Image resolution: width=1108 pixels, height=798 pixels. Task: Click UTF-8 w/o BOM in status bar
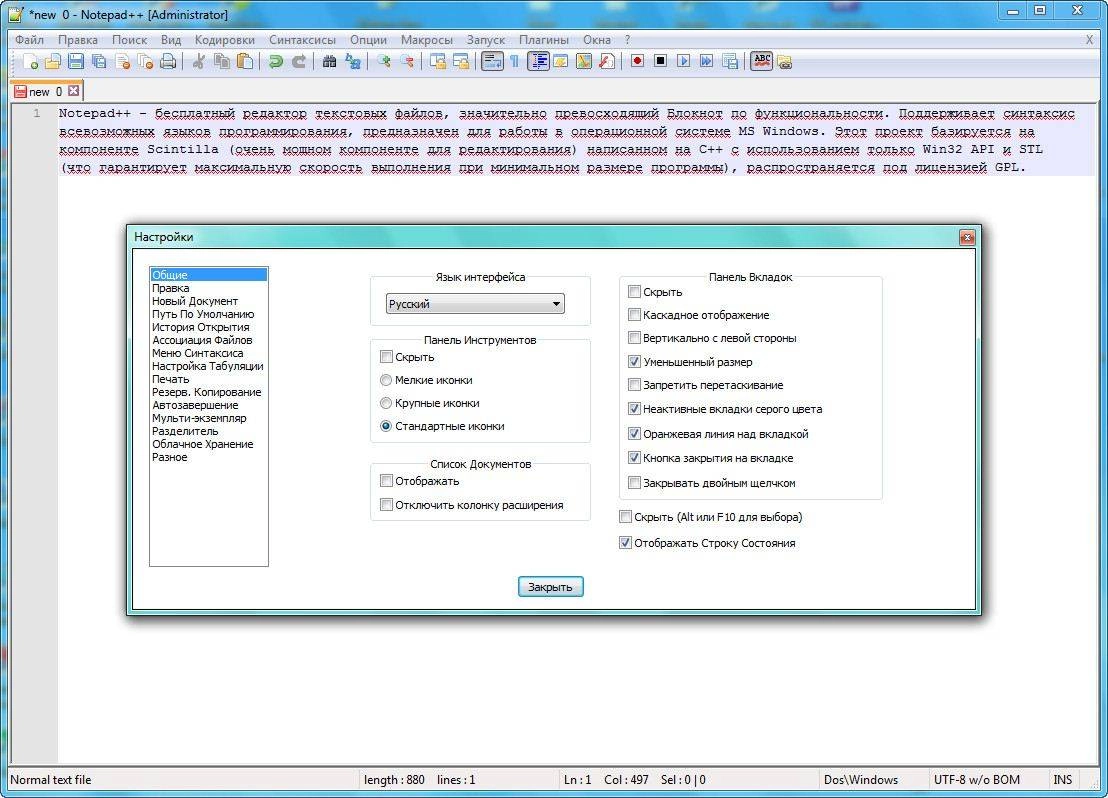click(977, 780)
